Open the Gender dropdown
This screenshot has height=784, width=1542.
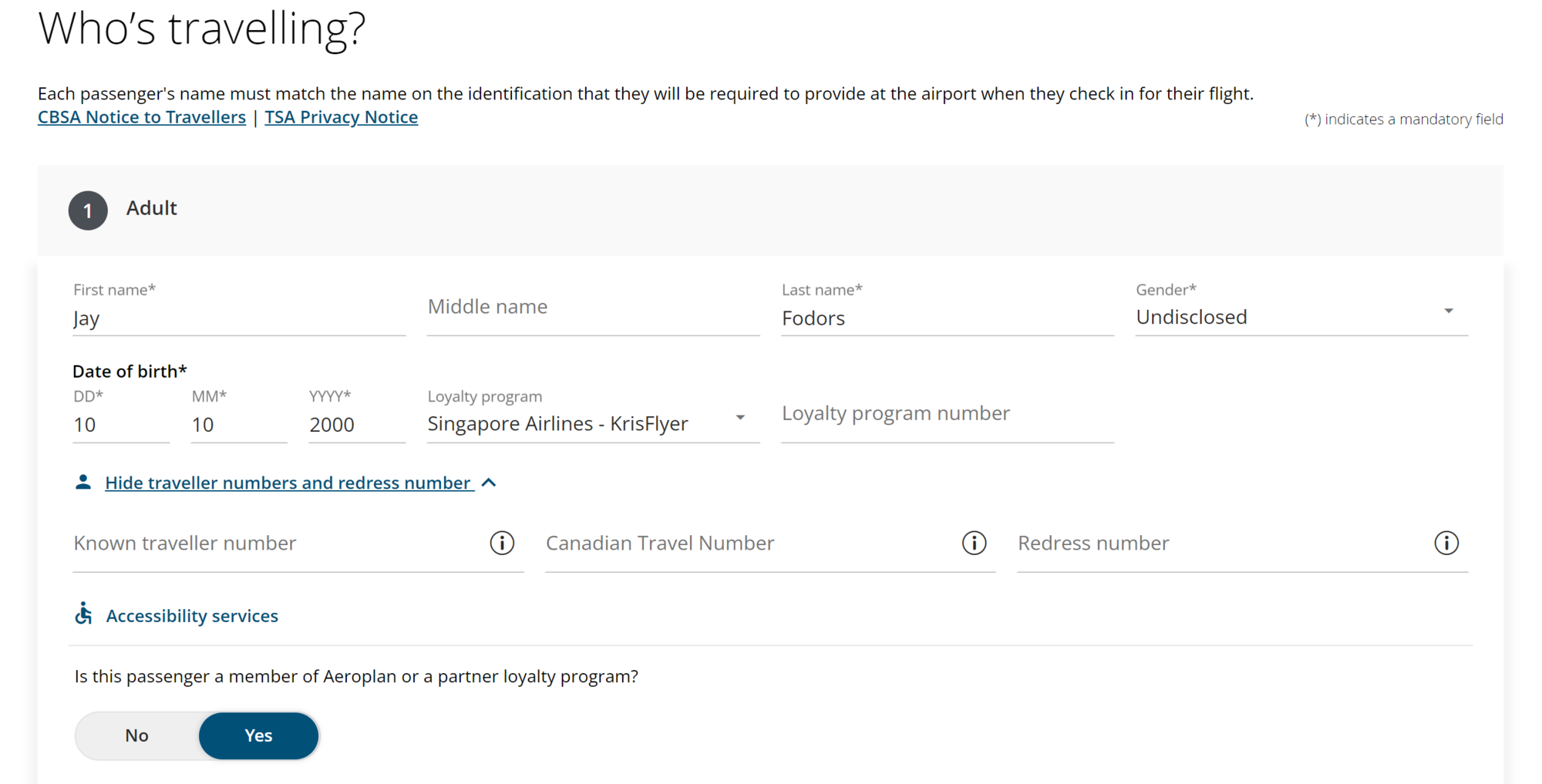click(x=1301, y=317)
